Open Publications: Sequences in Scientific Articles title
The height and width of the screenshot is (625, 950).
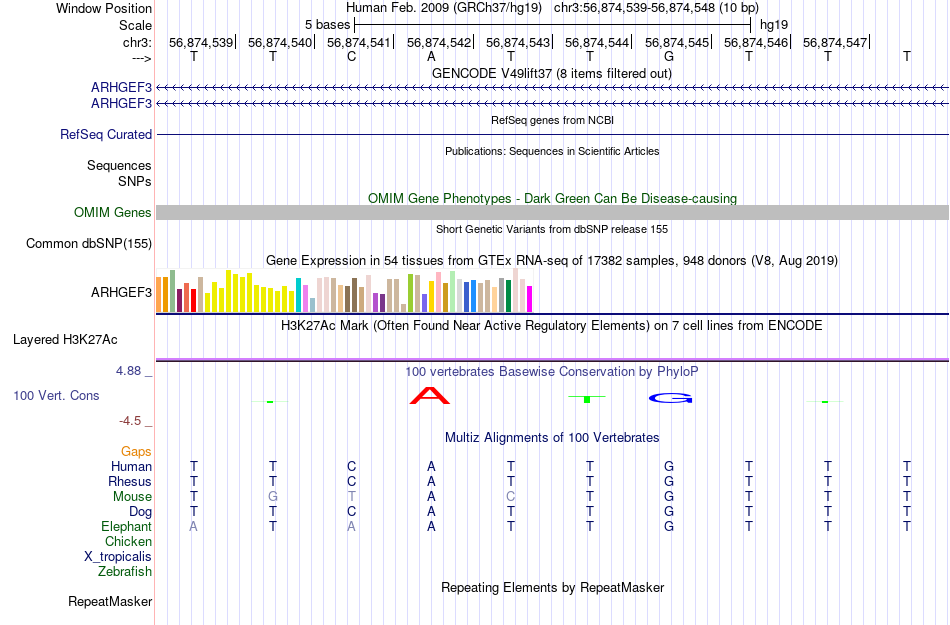552,151
